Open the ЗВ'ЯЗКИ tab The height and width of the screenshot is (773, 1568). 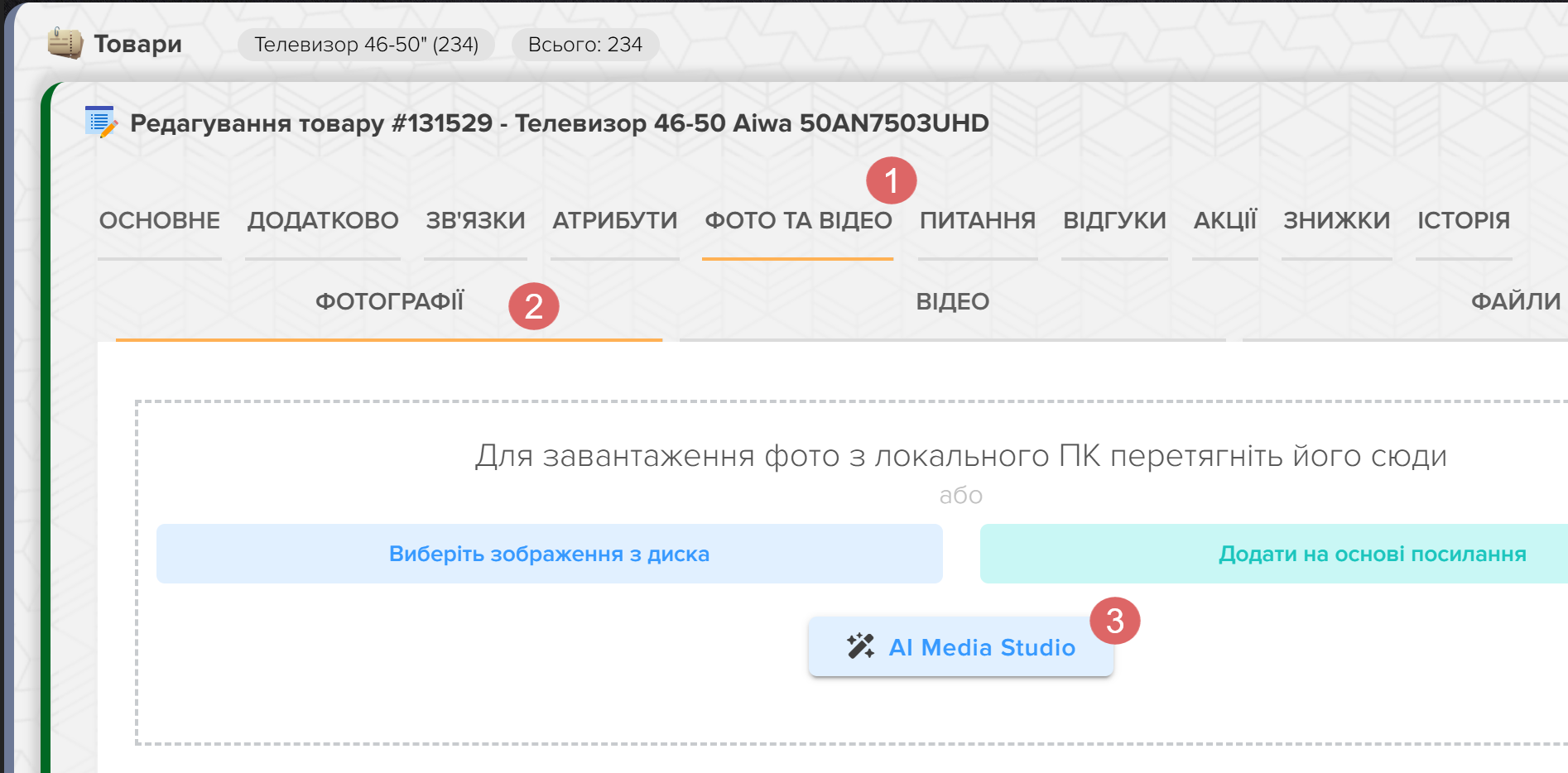pos(476,220)
